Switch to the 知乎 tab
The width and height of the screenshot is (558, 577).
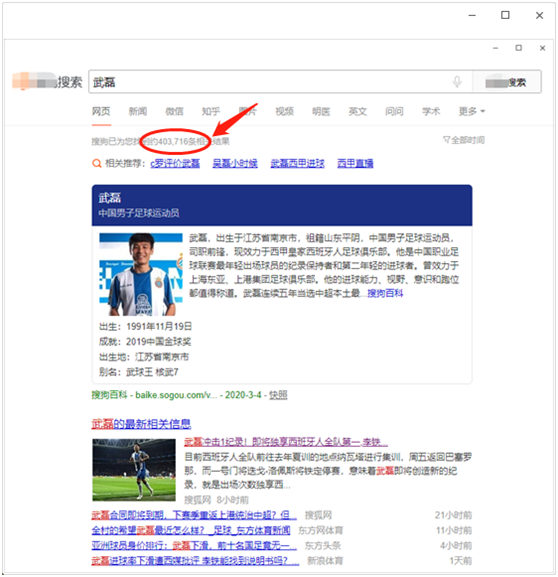pyautogui.click(x=211, y=111)
